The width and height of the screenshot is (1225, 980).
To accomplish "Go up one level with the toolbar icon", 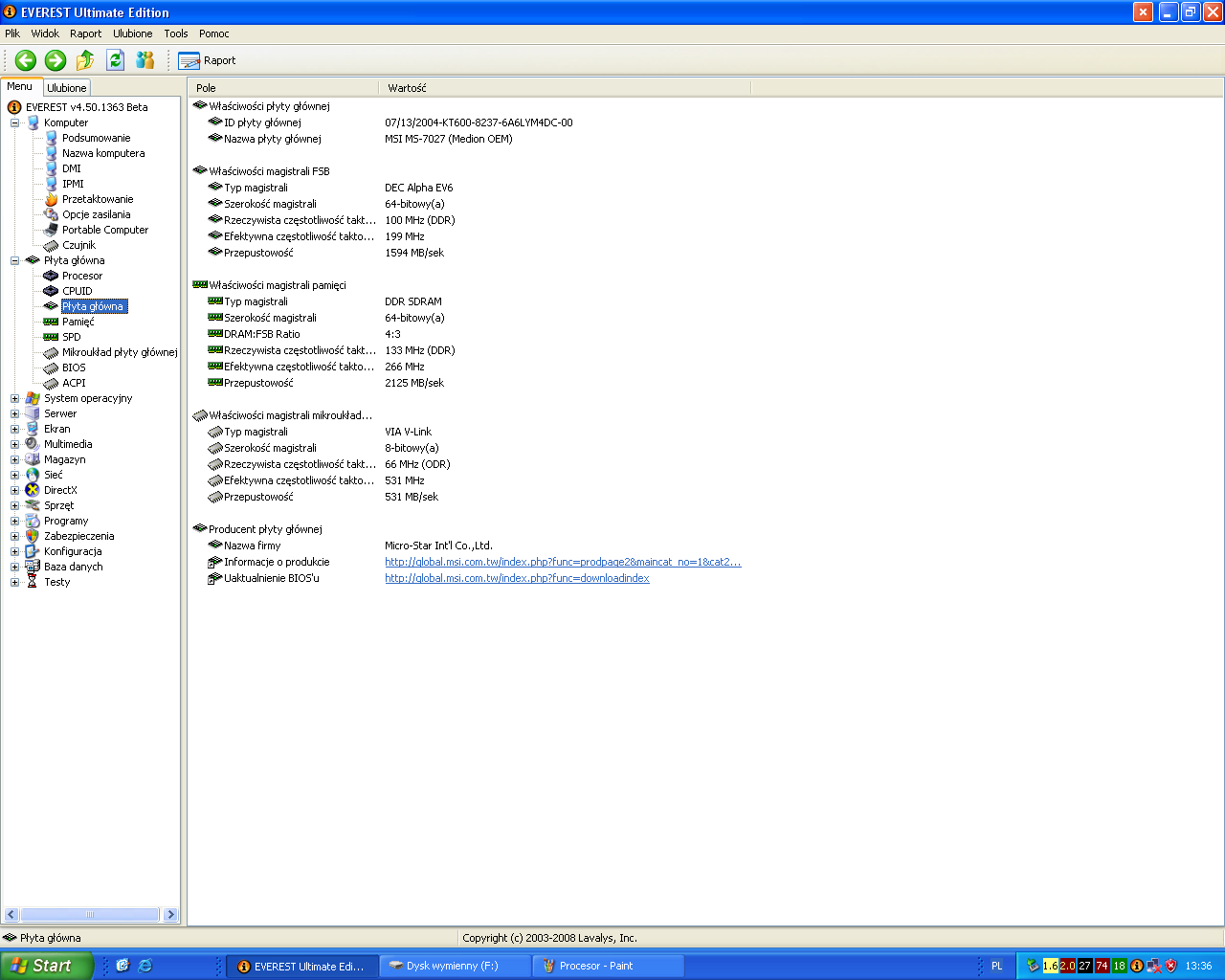I will pos(85,60).
